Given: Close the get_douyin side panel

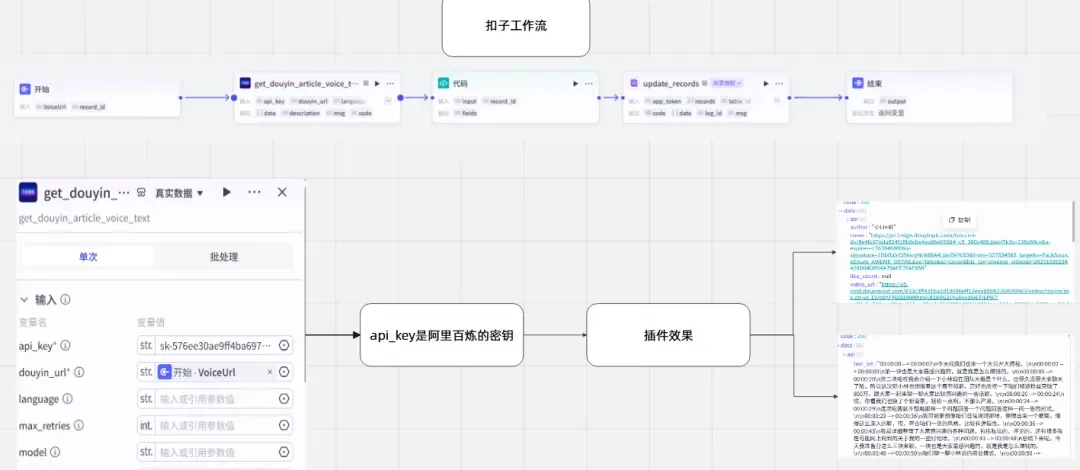Looking at the screenshot, I should pyautogui.click(x=282, y=192).
